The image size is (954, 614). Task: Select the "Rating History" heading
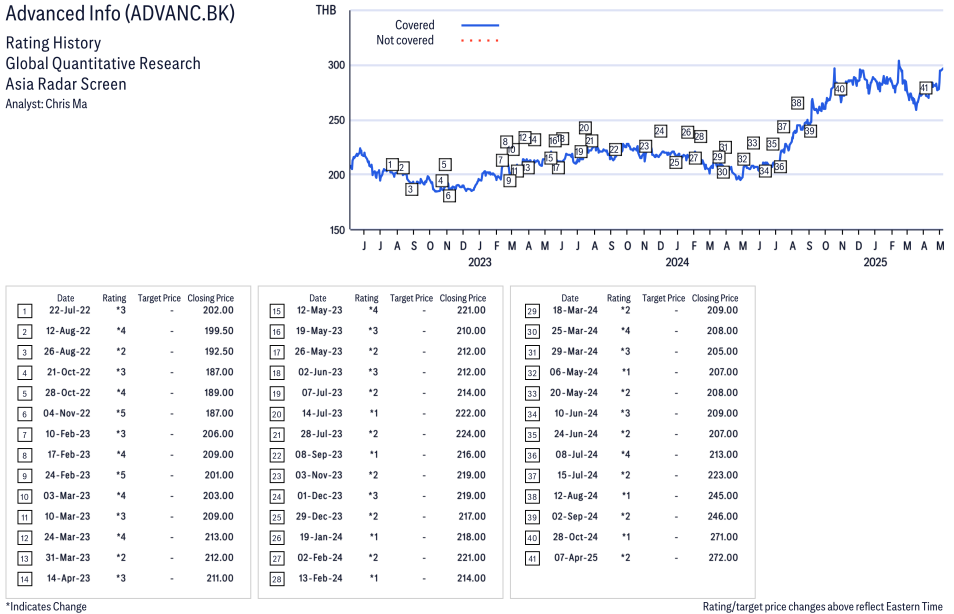tap(54, 43)
